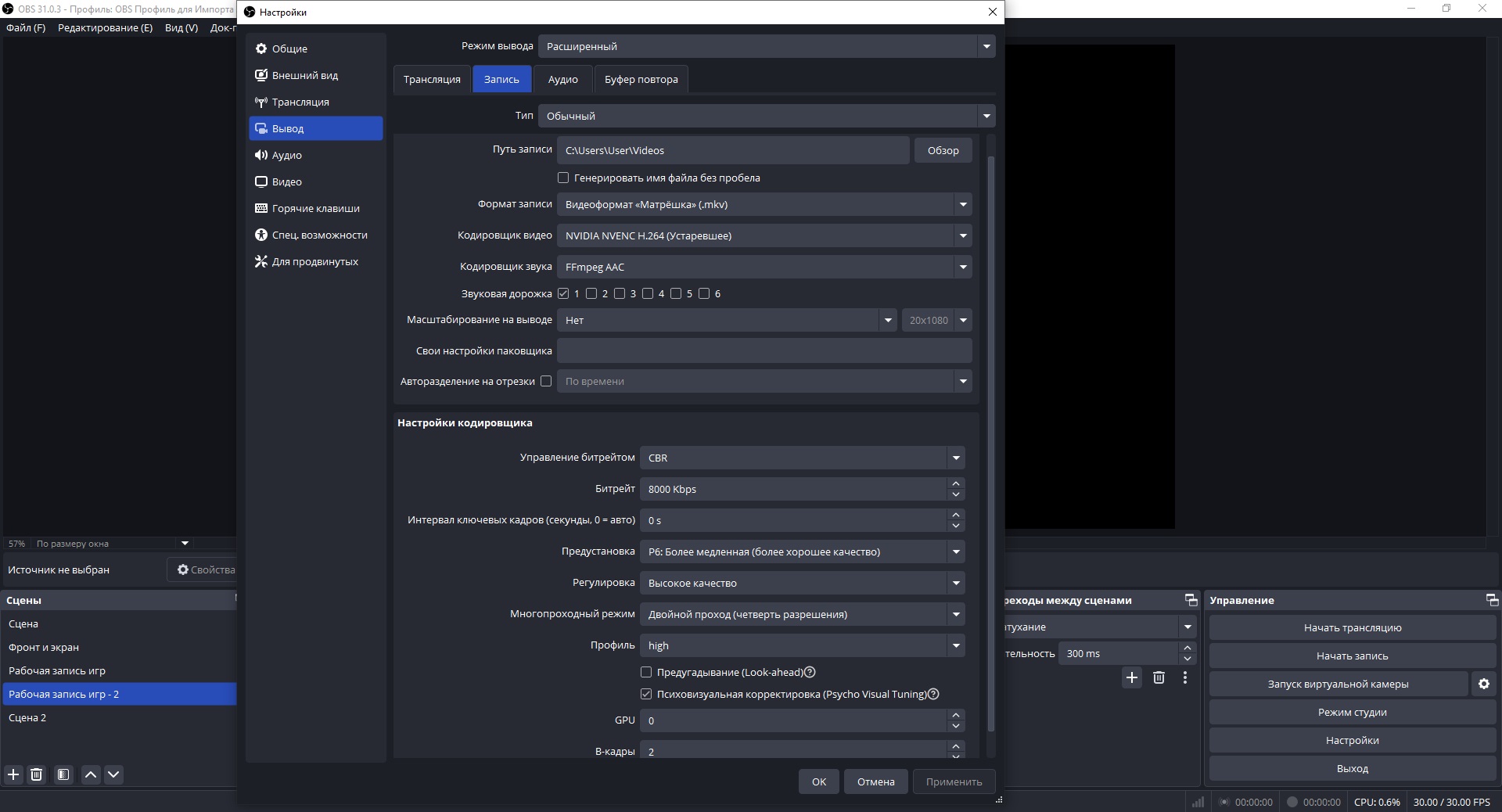
Task: Open the Предустановка preset dropdown
Action: click(x=803, y=552)
